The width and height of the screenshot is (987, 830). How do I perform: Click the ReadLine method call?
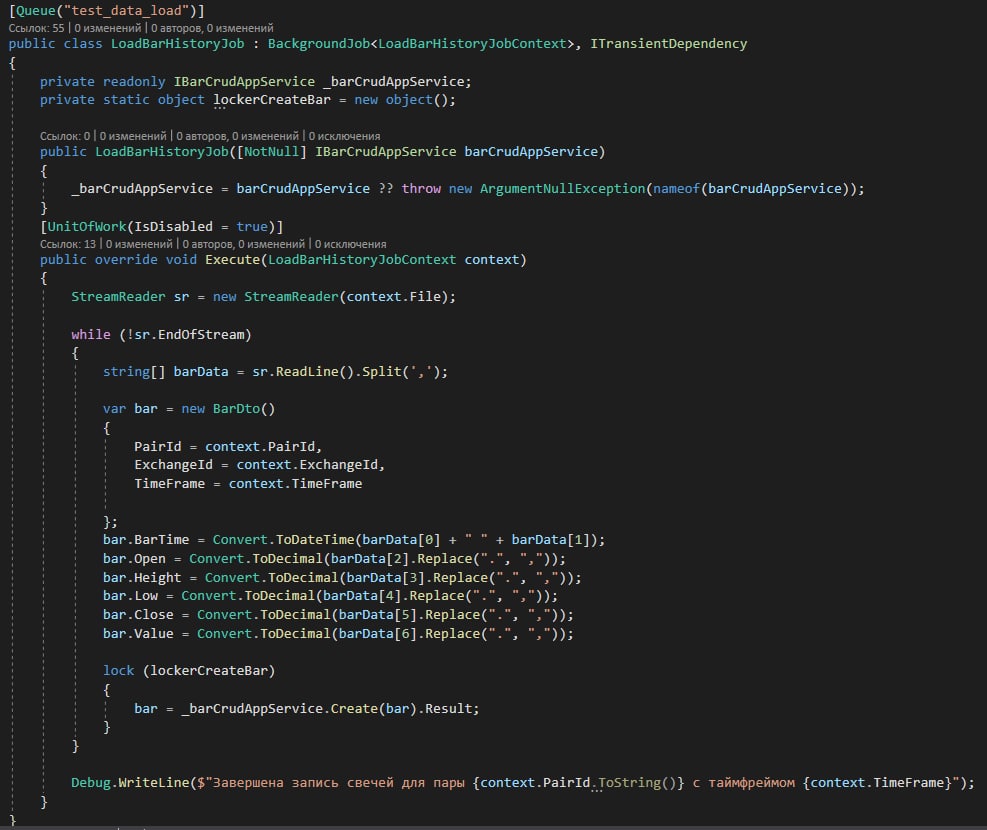[307, 371]
